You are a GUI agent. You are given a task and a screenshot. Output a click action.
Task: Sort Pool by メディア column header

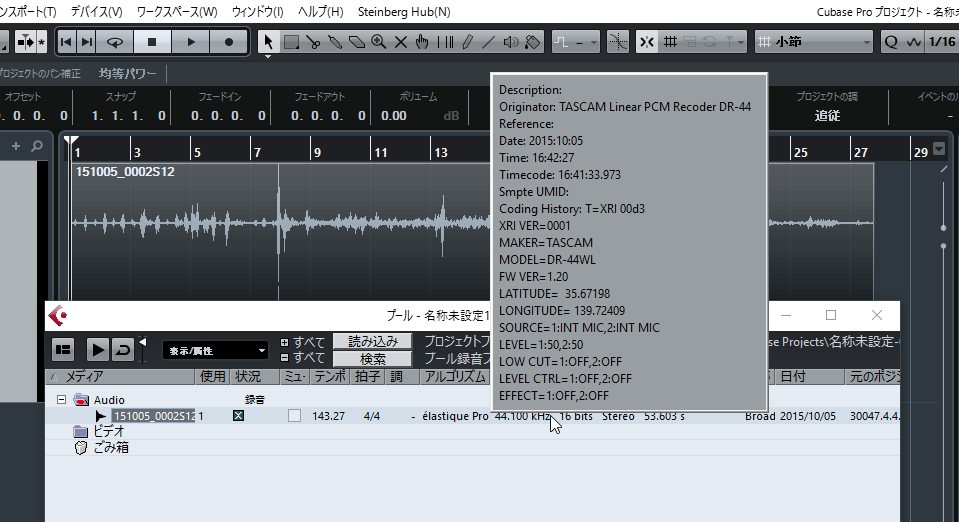(x=120, y=376)
